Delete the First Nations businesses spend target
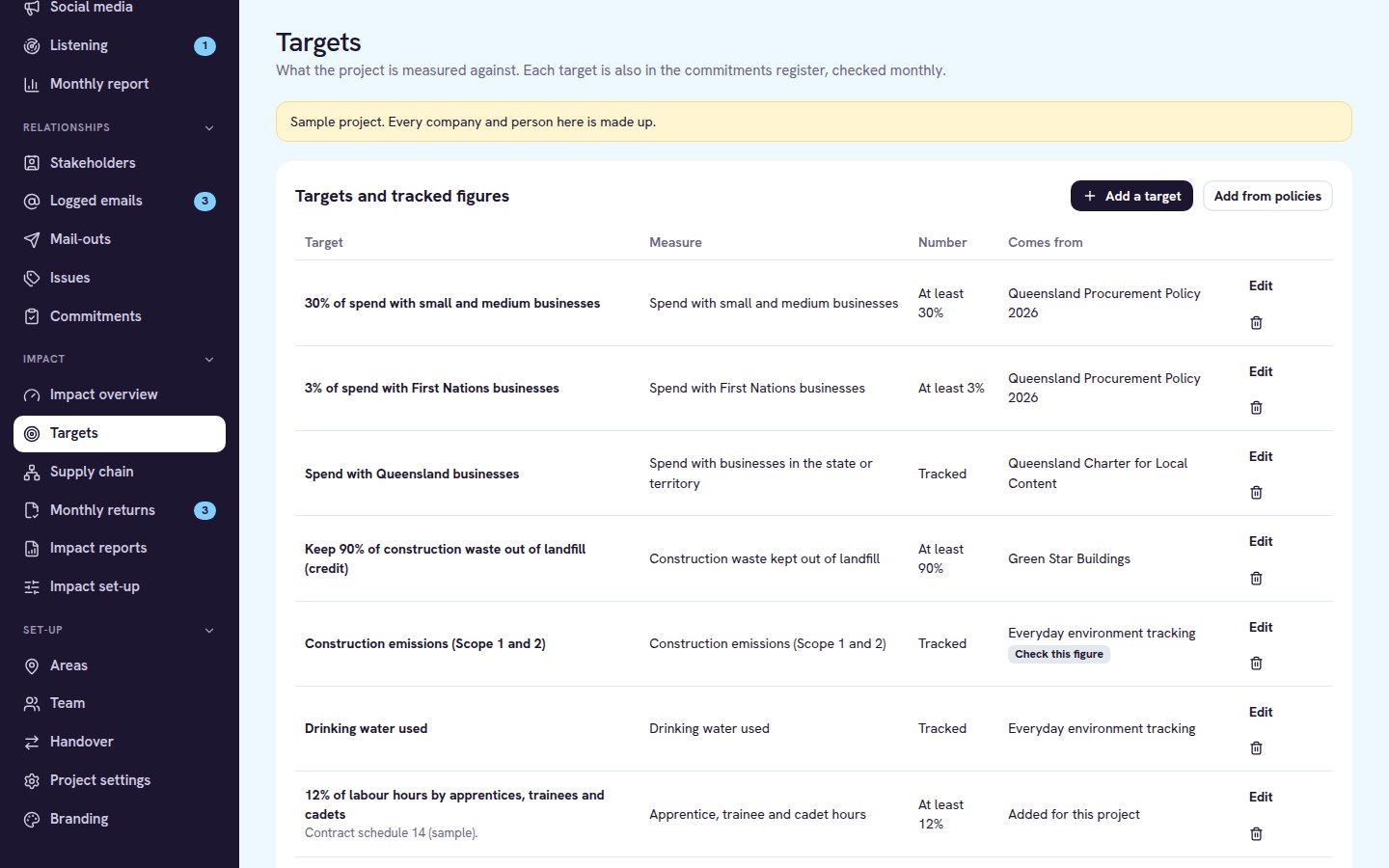 point(1256,408)
